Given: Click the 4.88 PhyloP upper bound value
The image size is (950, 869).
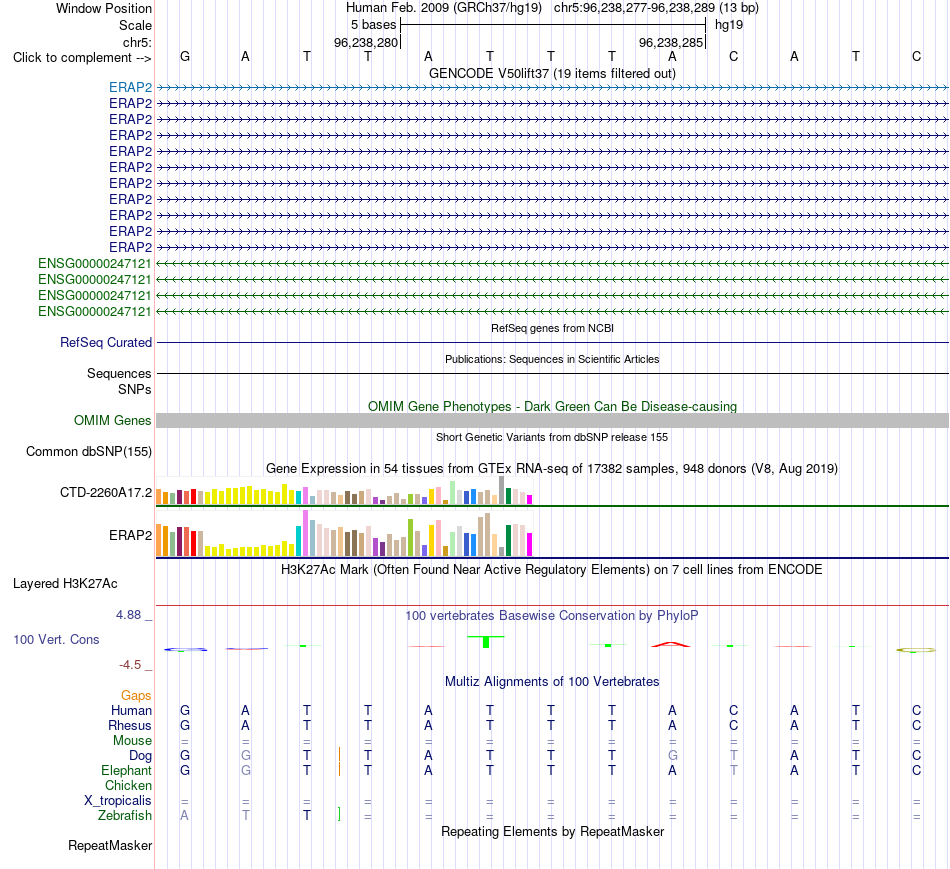Looking at the screenshot, I should [x=128, y=615].
